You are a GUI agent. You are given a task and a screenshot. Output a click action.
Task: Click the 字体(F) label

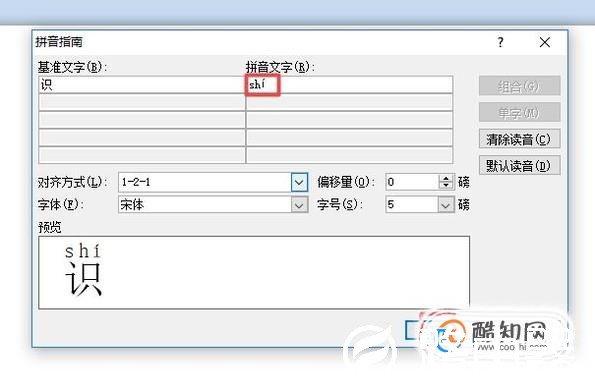coord(61,205)
